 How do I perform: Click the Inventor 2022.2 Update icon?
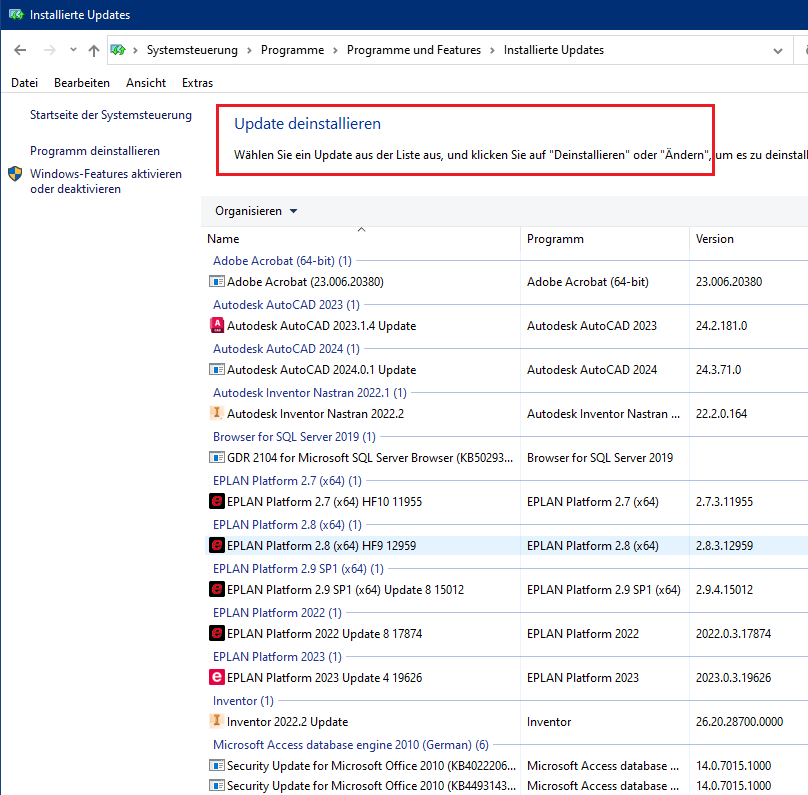point(216,721)
